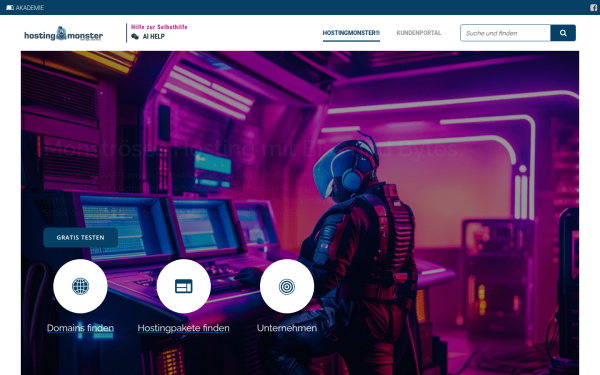
Task: Select the HOSTINGMONSTER® menu item
Action: pos(351,33)
